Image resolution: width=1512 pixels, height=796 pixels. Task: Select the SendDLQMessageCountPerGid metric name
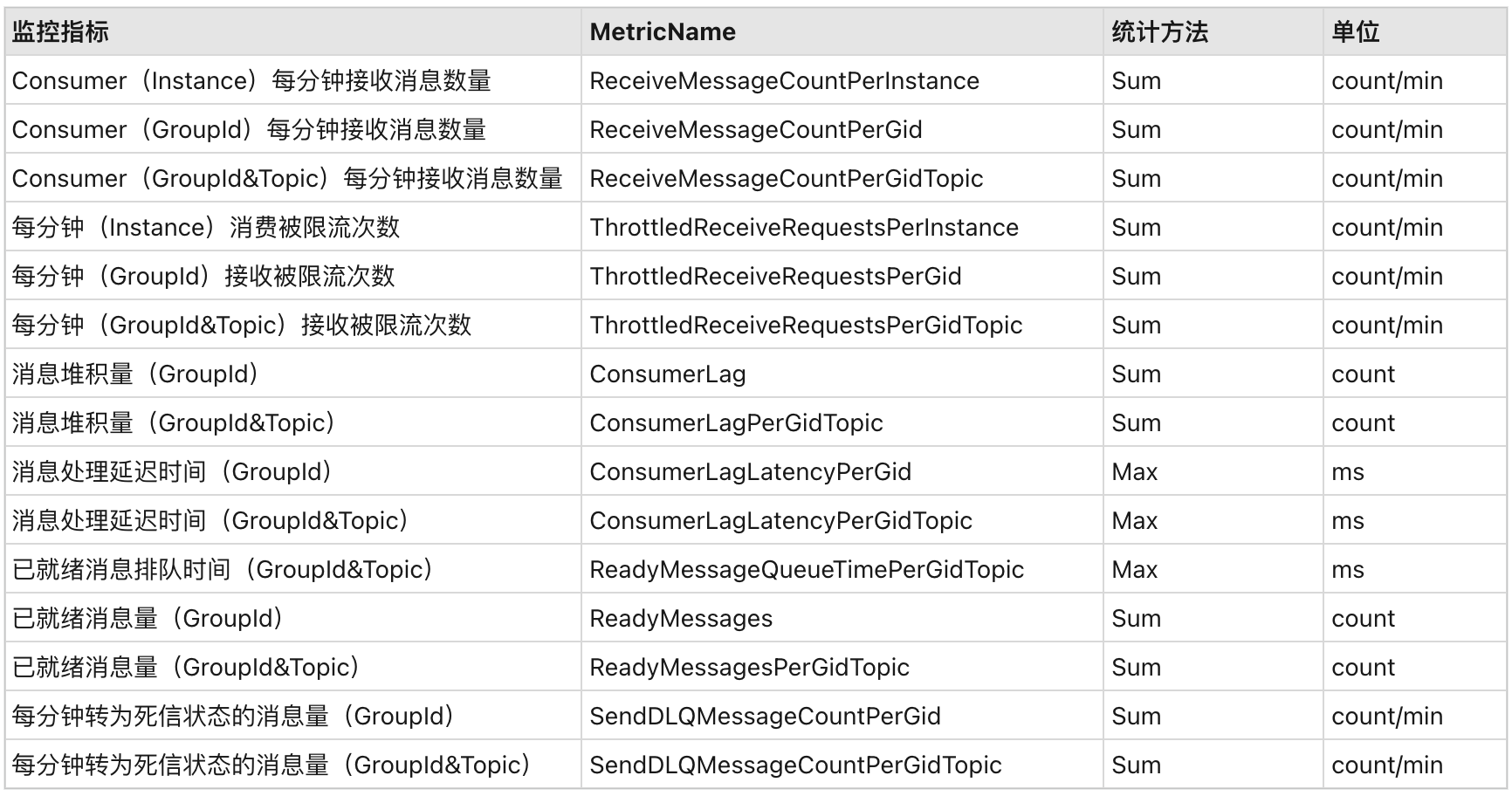click(765, 717)
